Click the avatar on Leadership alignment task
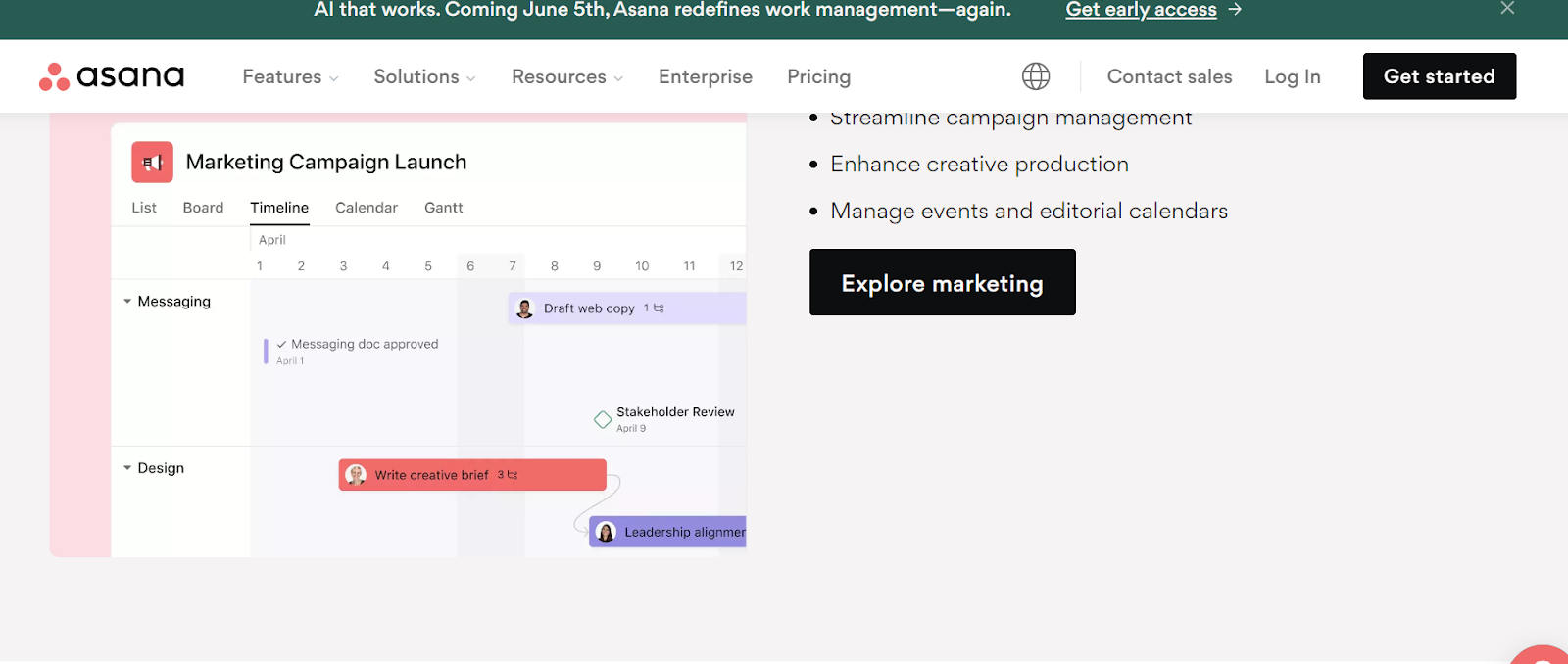The width and height of the screenshot is (1568, 664). pos(606,532)
